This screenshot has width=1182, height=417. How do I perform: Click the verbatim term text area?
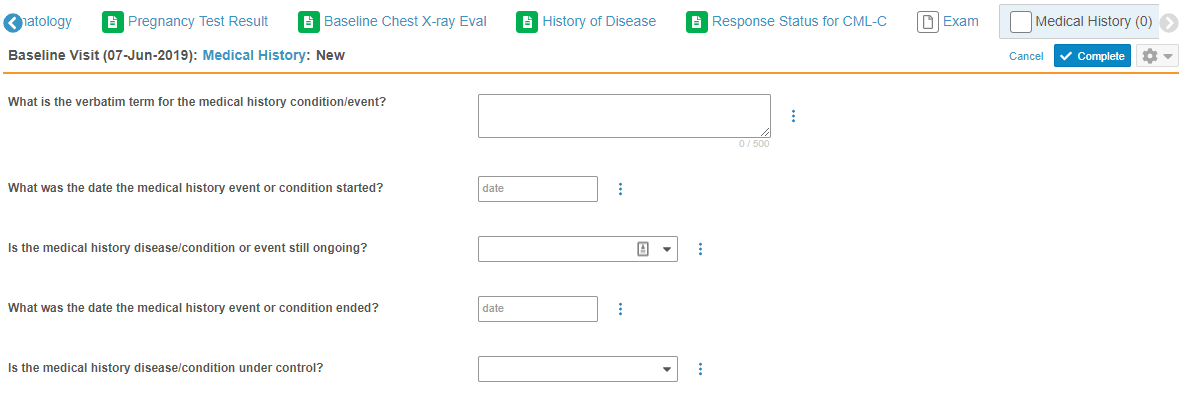pos(624,116)
